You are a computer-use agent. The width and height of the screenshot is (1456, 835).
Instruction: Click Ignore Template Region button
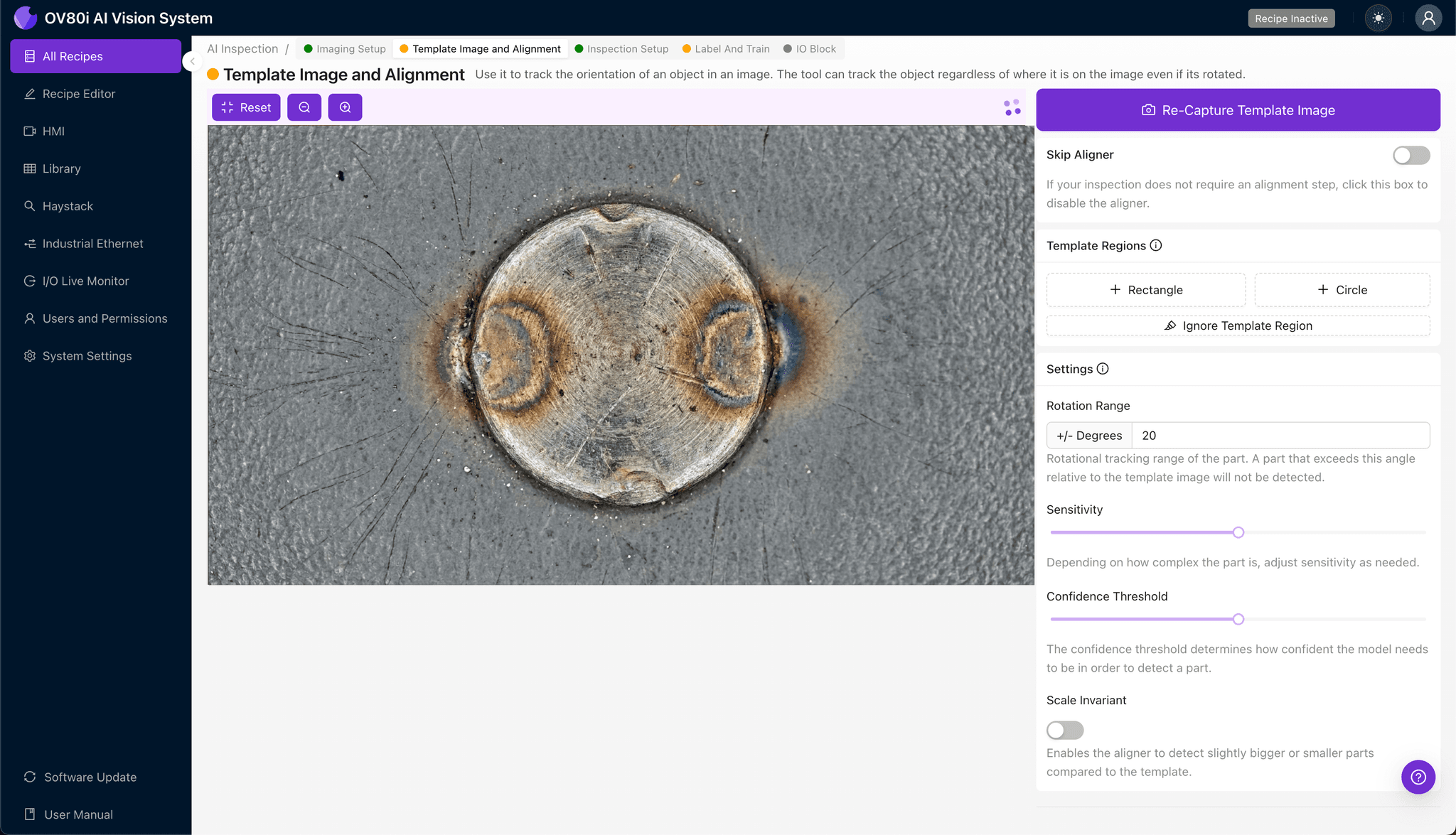1238,325
